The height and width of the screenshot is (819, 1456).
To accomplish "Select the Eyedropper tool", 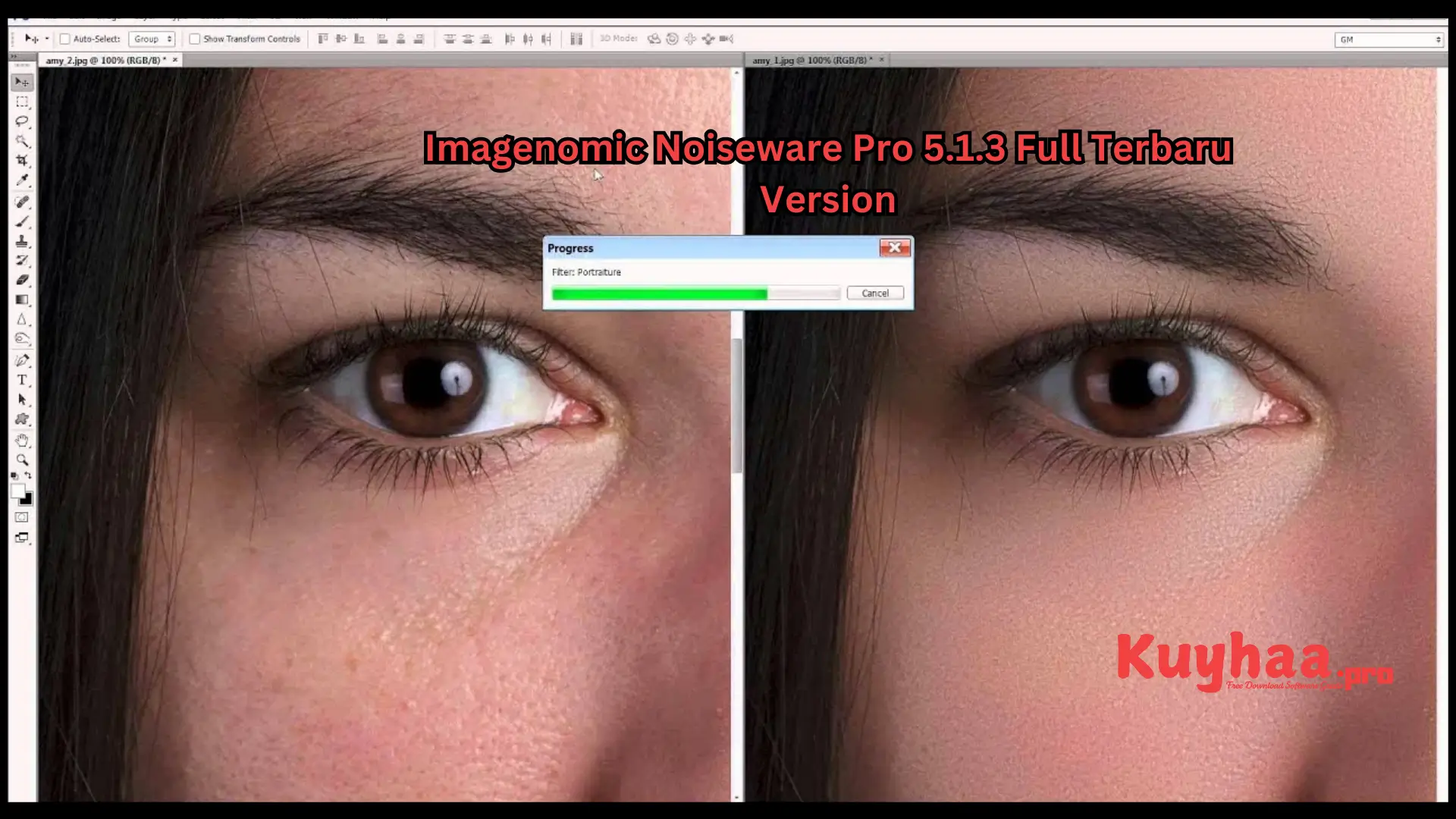I will [22, 180].
